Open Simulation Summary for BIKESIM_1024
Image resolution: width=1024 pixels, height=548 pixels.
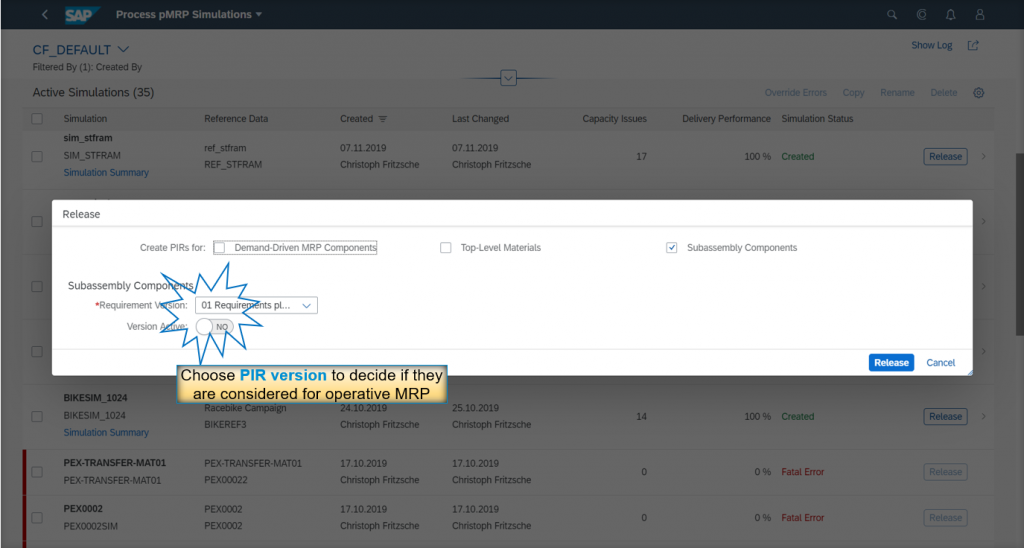pos(106,432)
